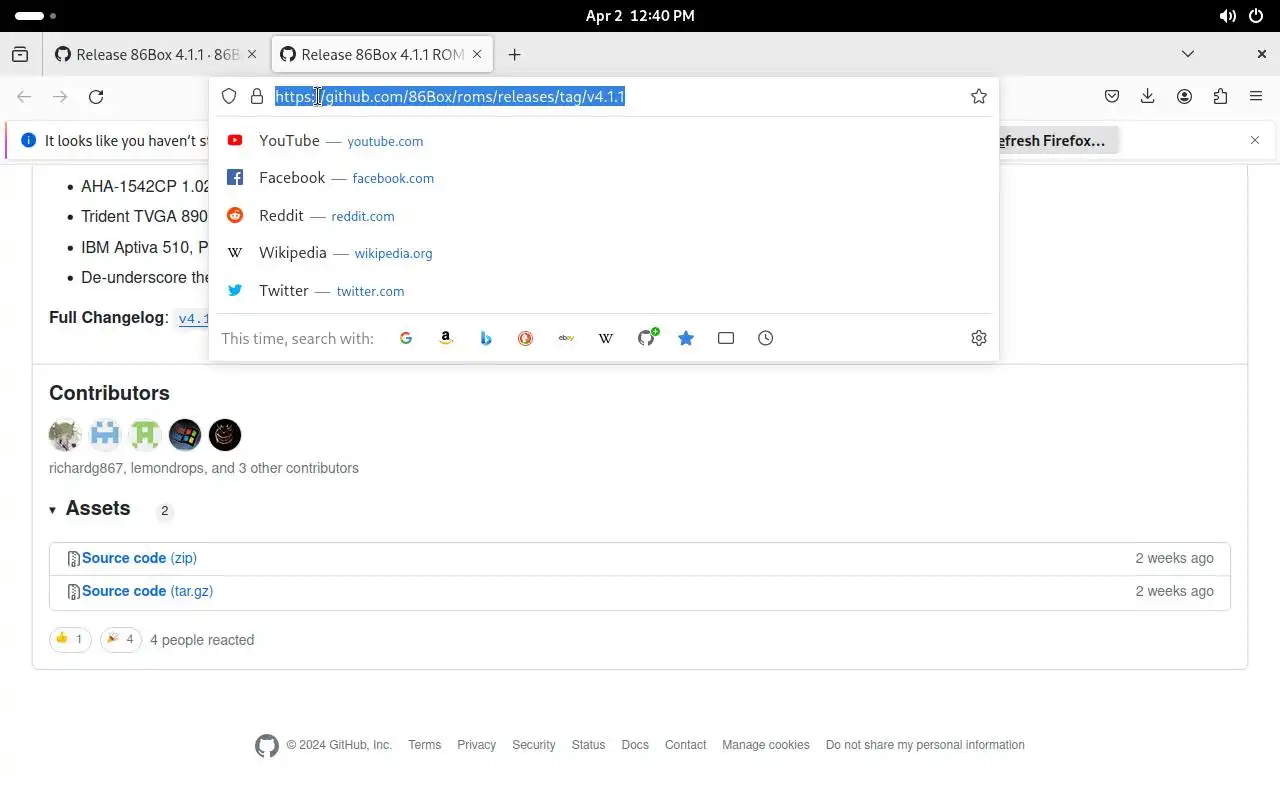Search history with clock icon
The width and height of the screenshot is (1280, 800).
coord(766,338)
